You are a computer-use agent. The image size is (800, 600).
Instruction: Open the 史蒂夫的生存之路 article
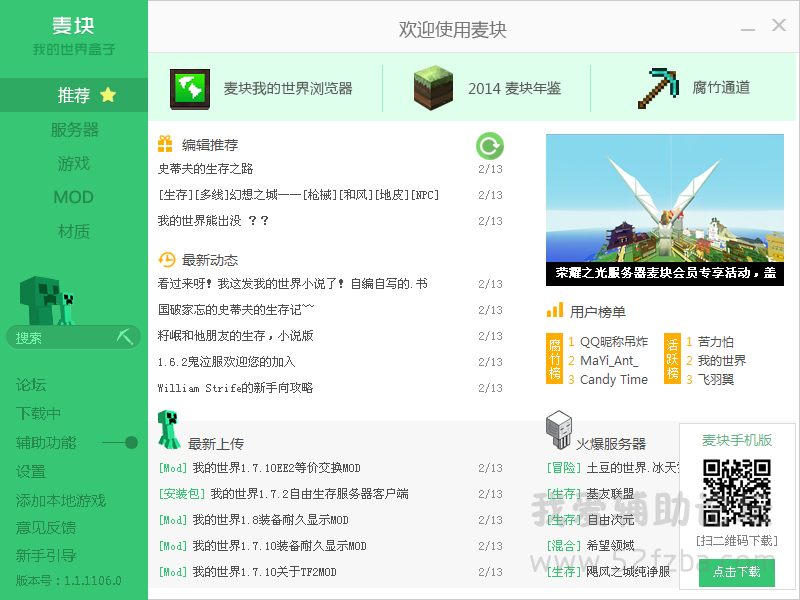coord(206,169)
